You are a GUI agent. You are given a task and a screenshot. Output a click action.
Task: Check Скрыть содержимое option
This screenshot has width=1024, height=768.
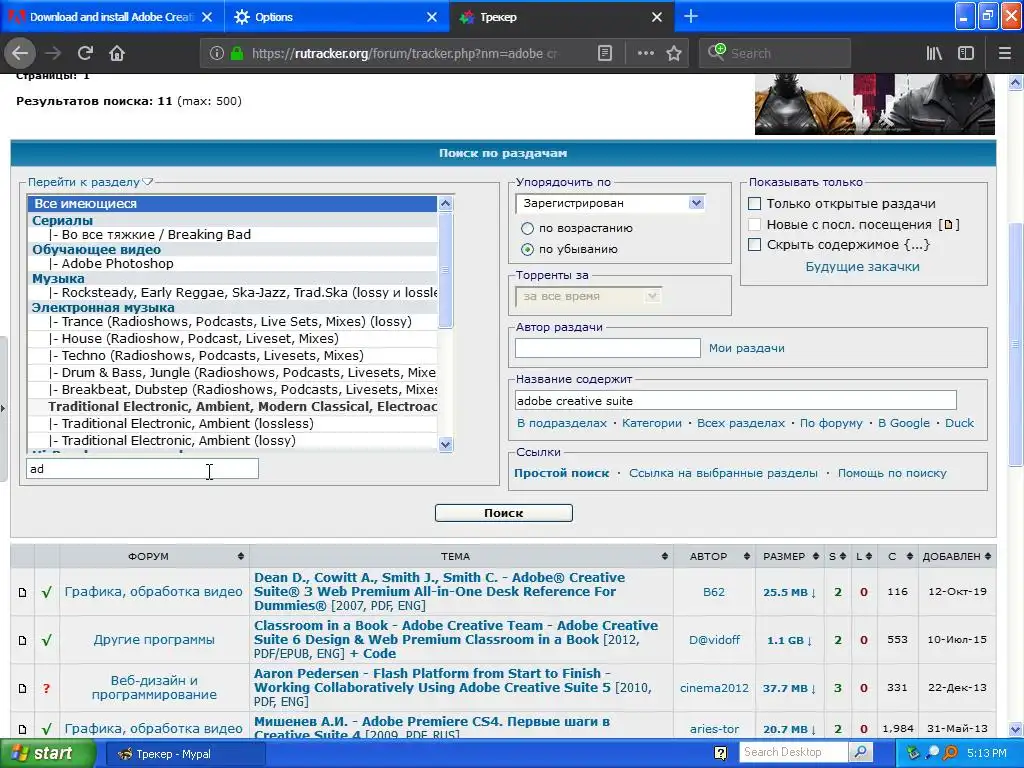click(754, 245)
